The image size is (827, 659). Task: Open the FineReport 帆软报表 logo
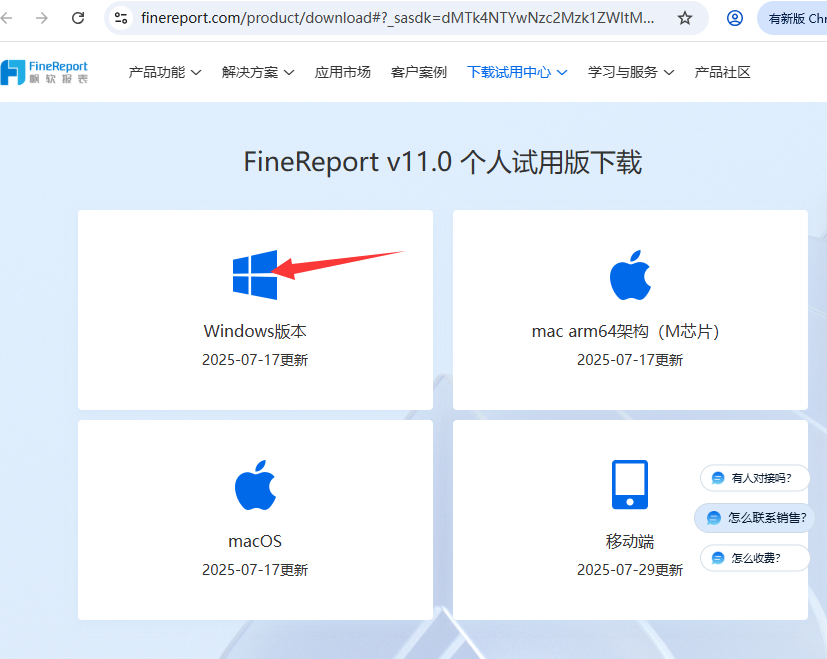tap(44, 72)
